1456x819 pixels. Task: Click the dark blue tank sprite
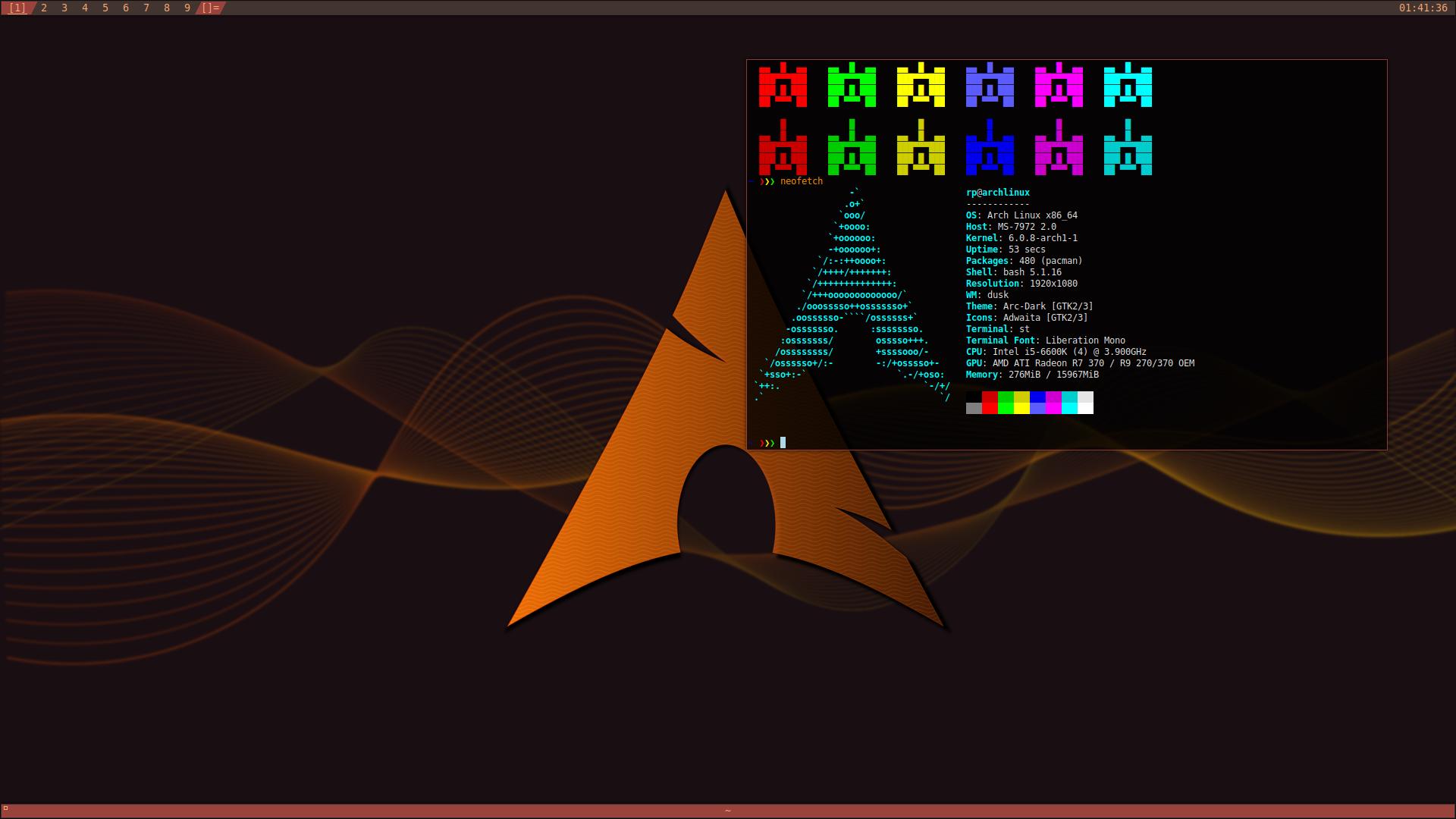[x=990, y=147]
